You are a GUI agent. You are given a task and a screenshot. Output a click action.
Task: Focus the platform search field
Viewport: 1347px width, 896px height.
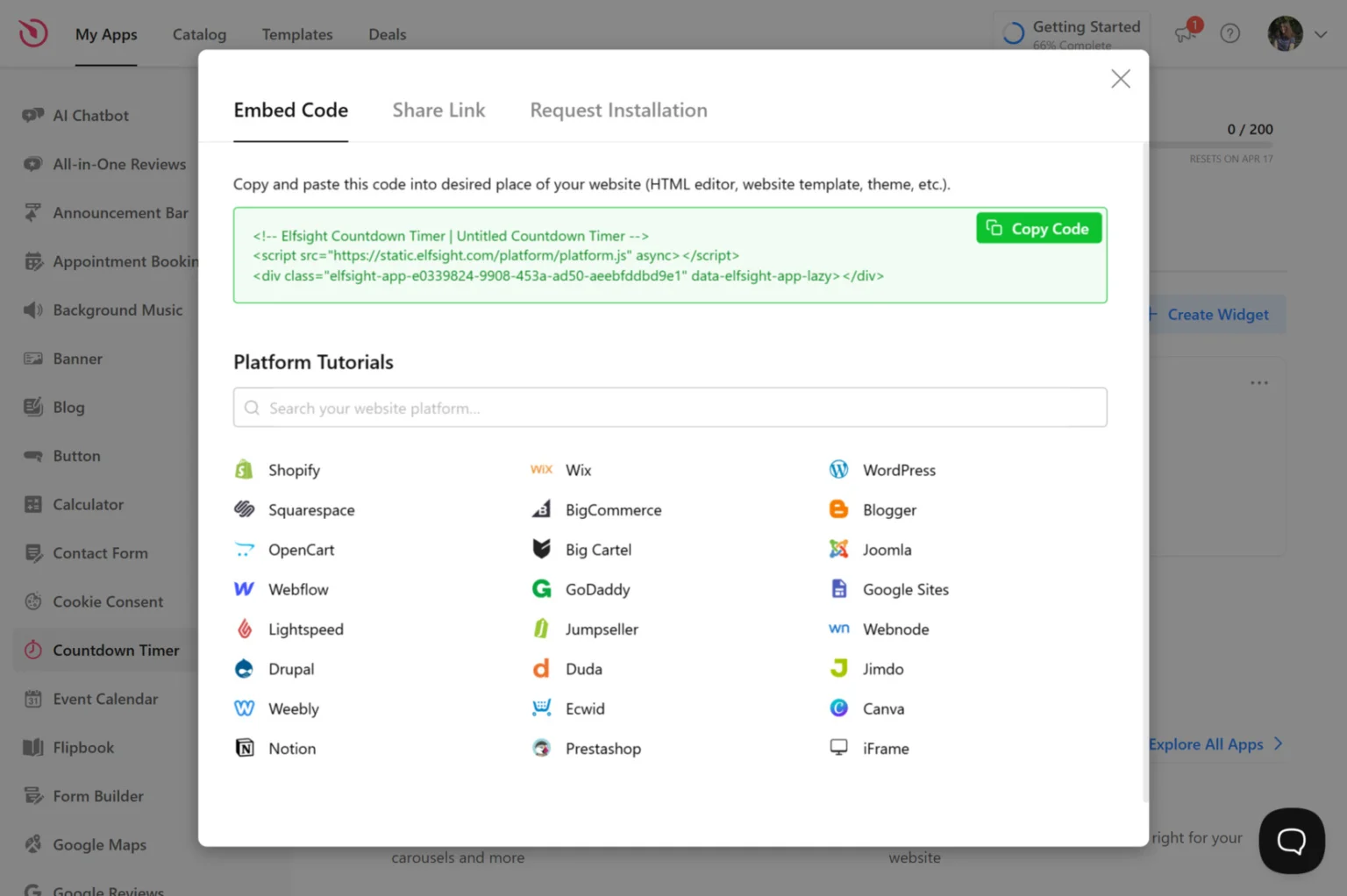pyautogui.click(x=670, y=408)
